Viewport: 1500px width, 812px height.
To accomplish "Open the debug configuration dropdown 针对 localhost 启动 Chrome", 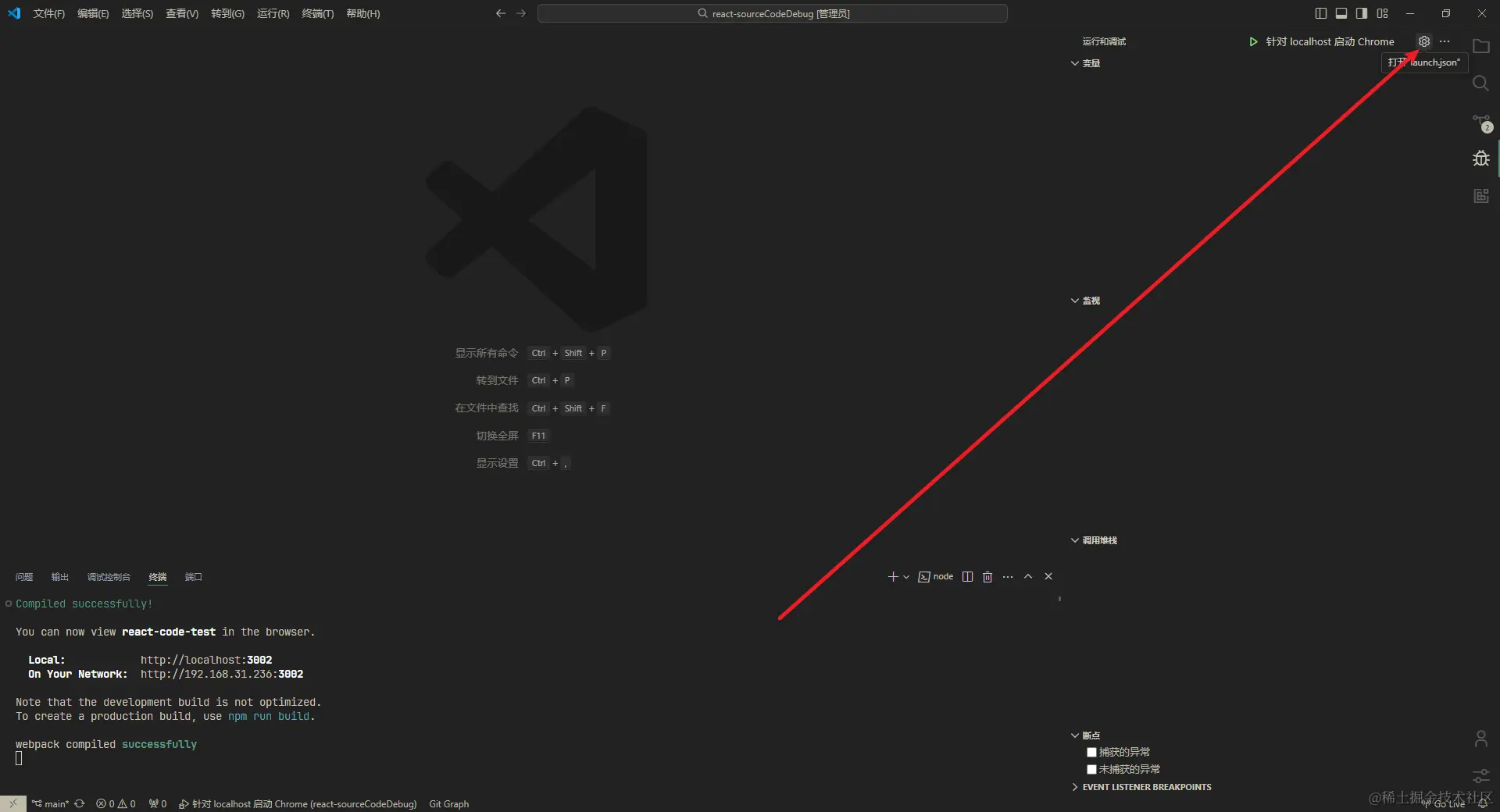I will click(1330, 41).
